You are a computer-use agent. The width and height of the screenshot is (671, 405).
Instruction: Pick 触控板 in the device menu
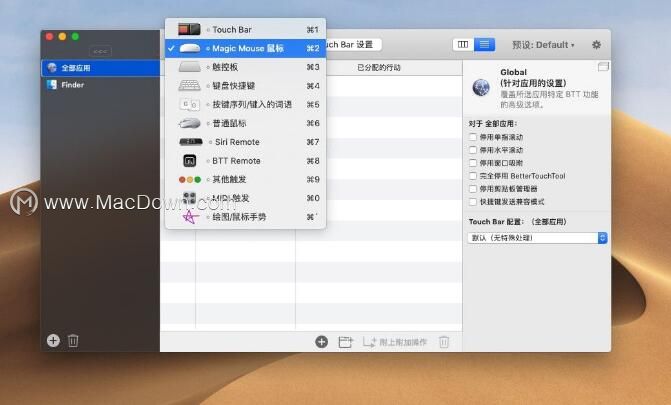click(x=245, y=67)
